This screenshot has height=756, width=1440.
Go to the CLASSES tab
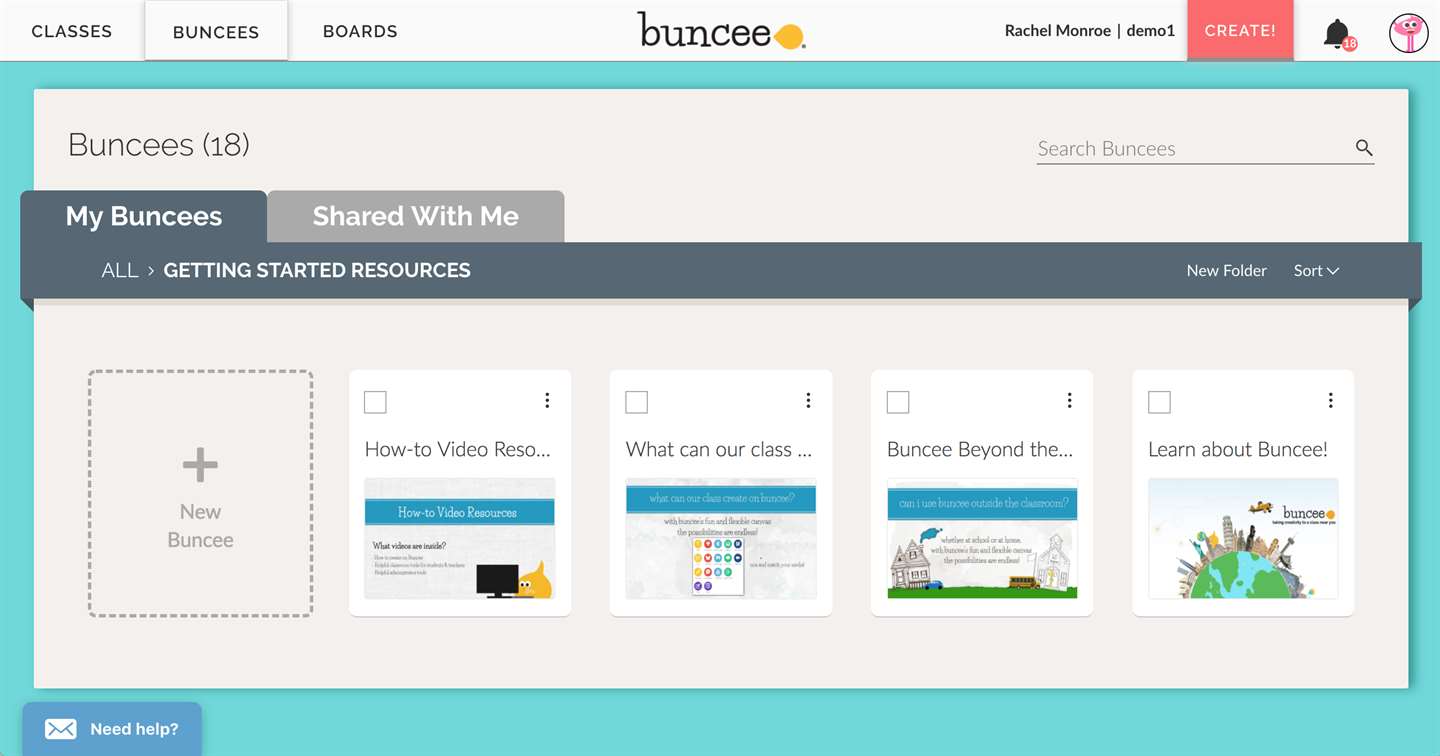coord(72,31)
